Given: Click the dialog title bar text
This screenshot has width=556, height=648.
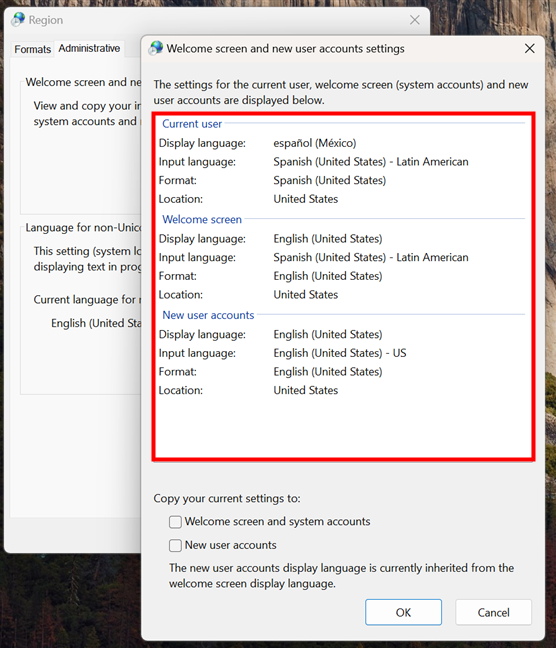Looking at the screenshot, I should point(285,49).
